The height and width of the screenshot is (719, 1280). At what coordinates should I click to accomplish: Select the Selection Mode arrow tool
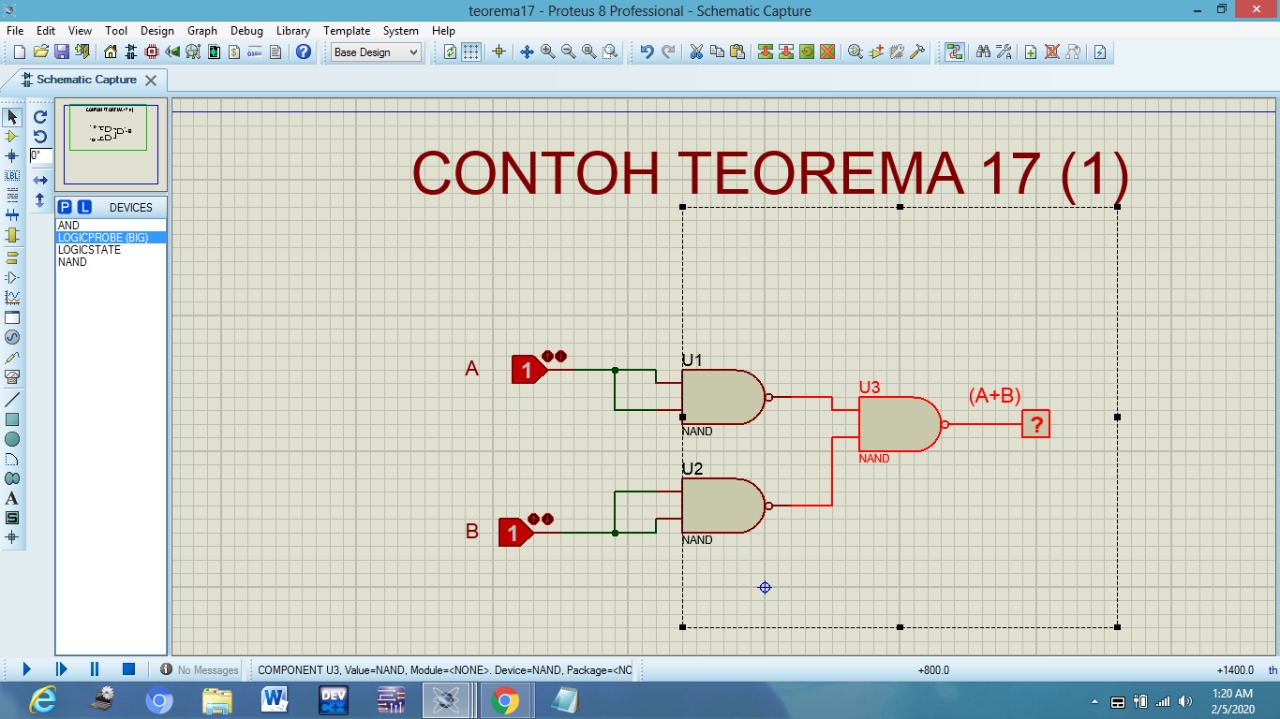[12, 117]
